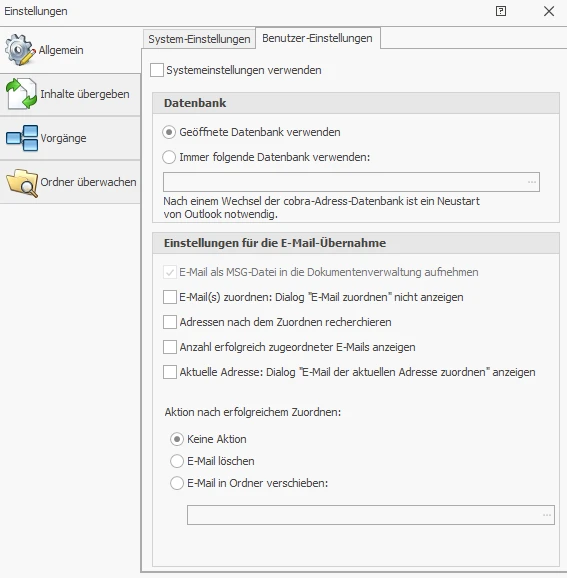Select the Ordner überwachen folder icon
Viewport: 567px width, 578px height.
tap(22, 182)
